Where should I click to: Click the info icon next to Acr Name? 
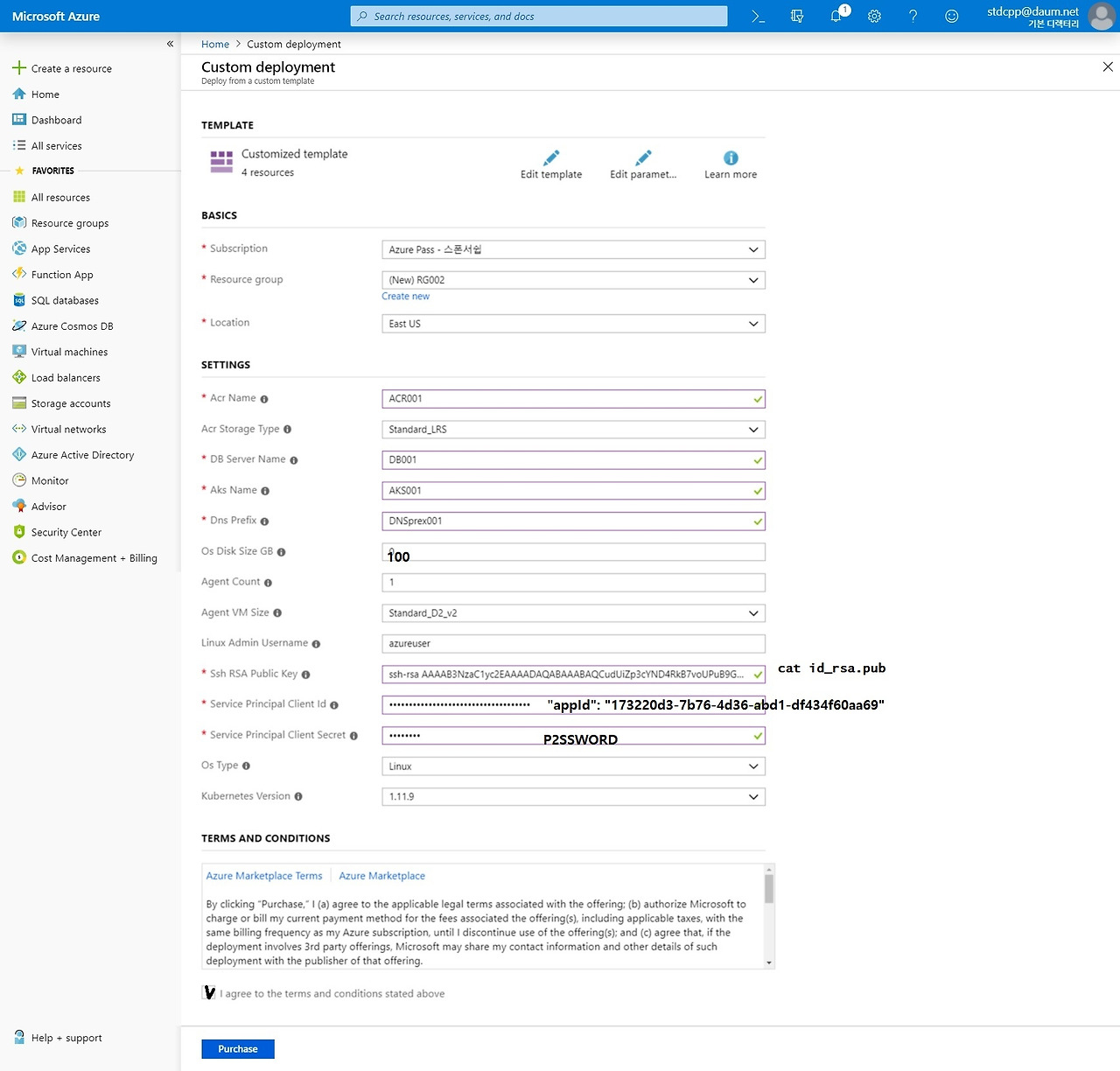coord(264,399)
